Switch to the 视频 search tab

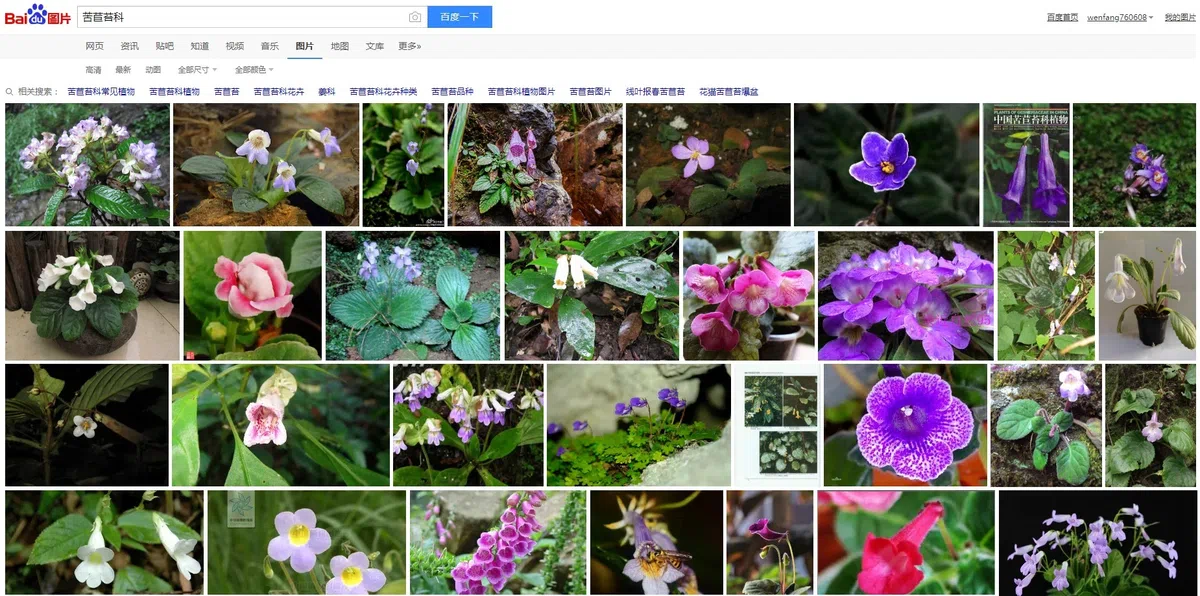pyautogui.click(x=236, y=45)
